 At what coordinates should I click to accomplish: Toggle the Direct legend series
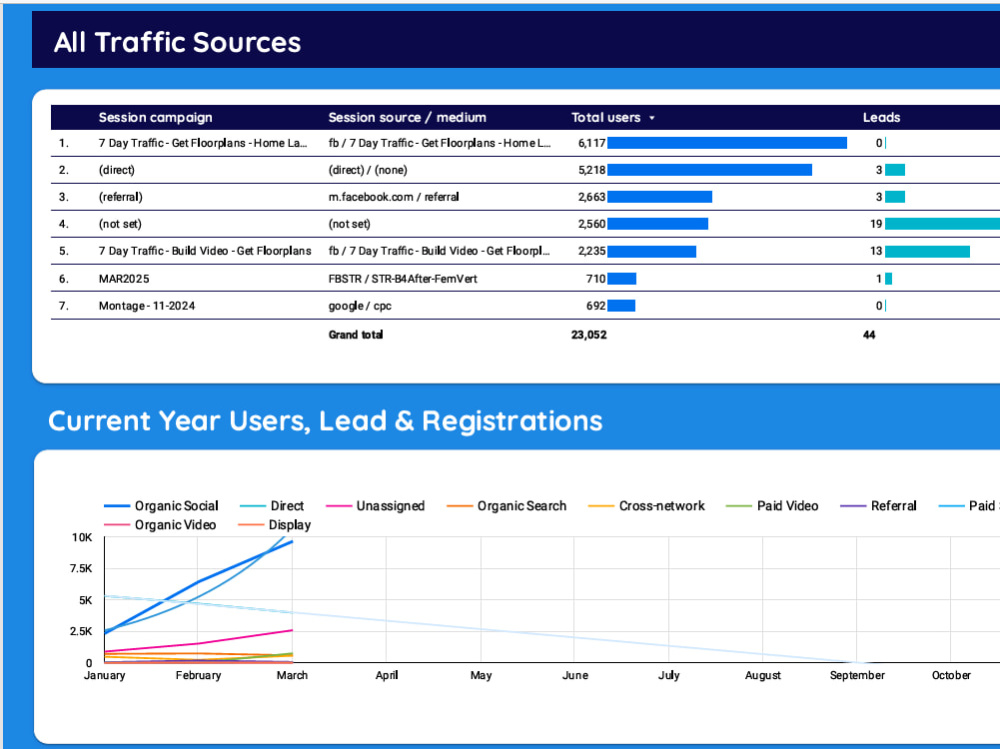pyautogui.click(x=272, y=506)
